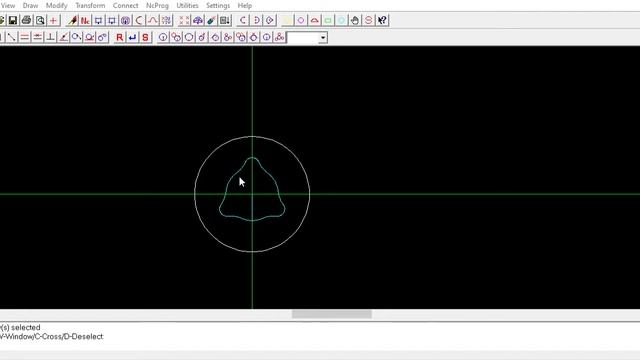
Task: Click the purple circled triangle icon
Action: click(270, 20)
